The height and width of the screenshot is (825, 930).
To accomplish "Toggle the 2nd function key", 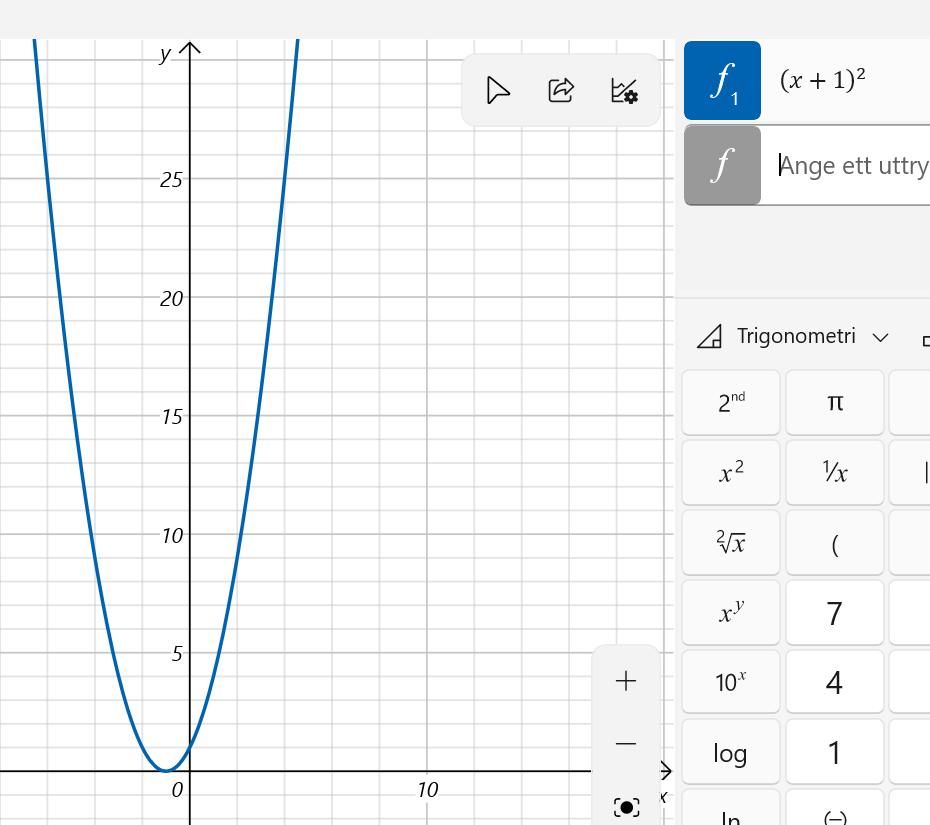I will click(x=731, y=402).
